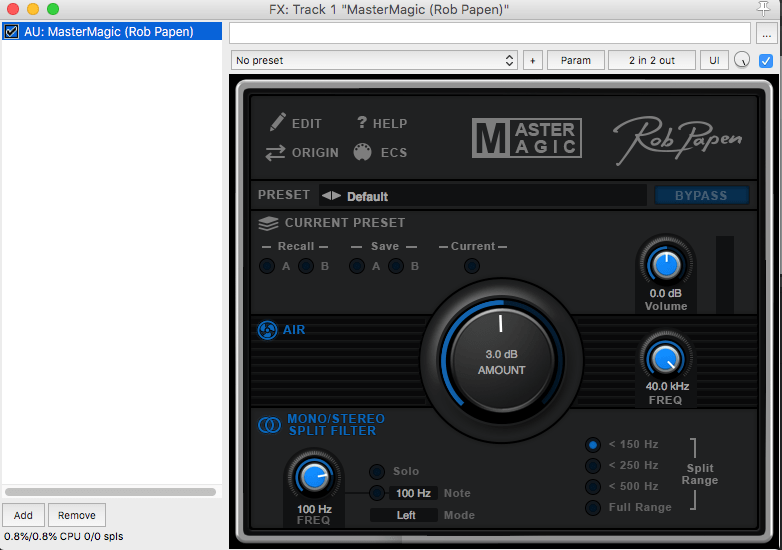Click the BYPASS button

point(701,195)
